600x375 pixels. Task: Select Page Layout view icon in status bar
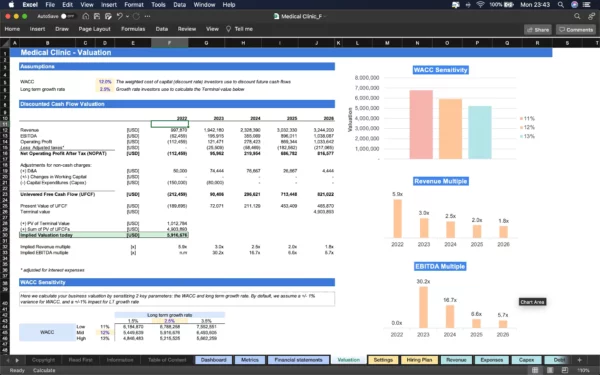[x=550, y=370]
